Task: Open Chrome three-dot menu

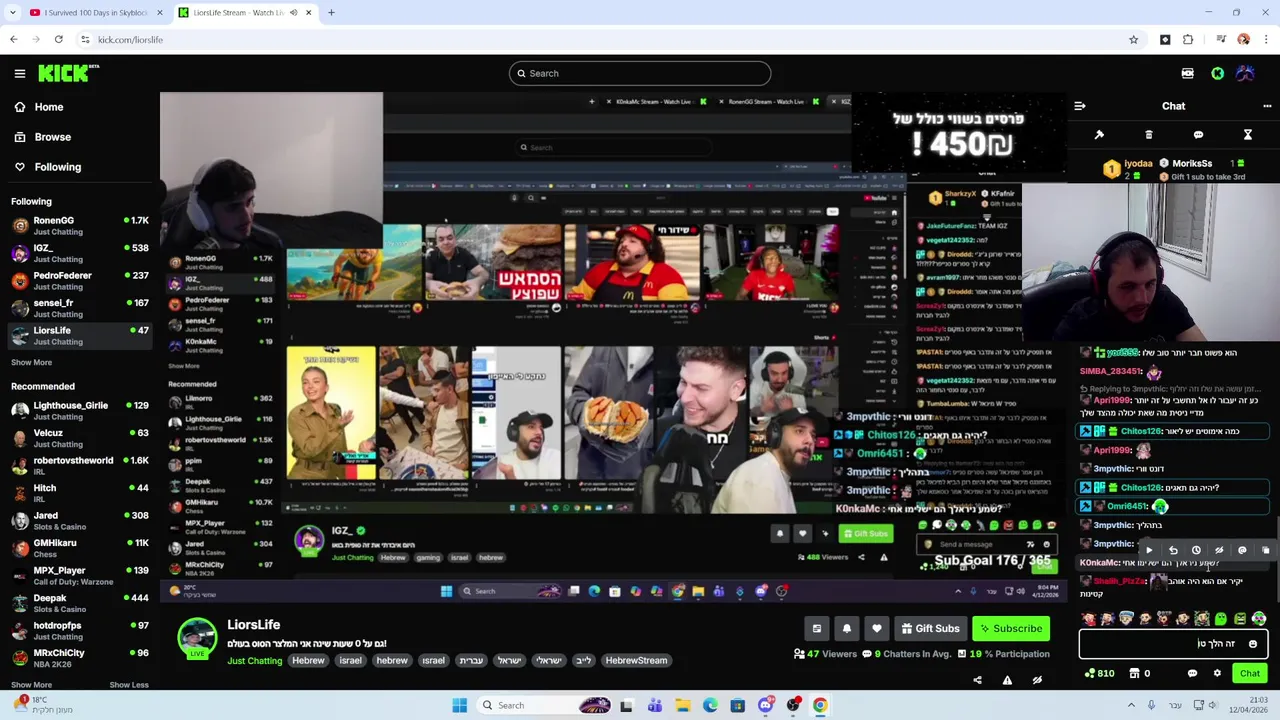Action: pos(1266,40)
